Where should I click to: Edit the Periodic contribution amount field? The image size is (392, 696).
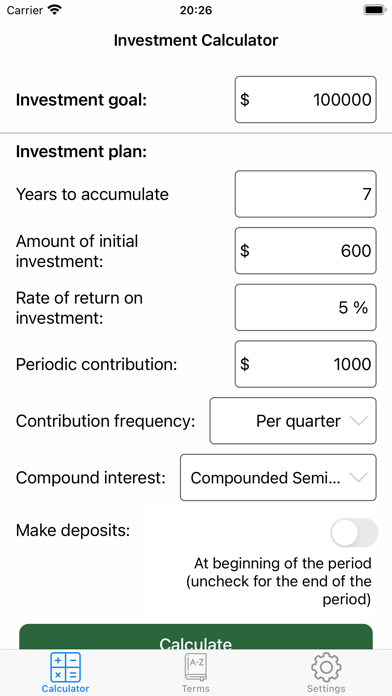tap(305, 364)
